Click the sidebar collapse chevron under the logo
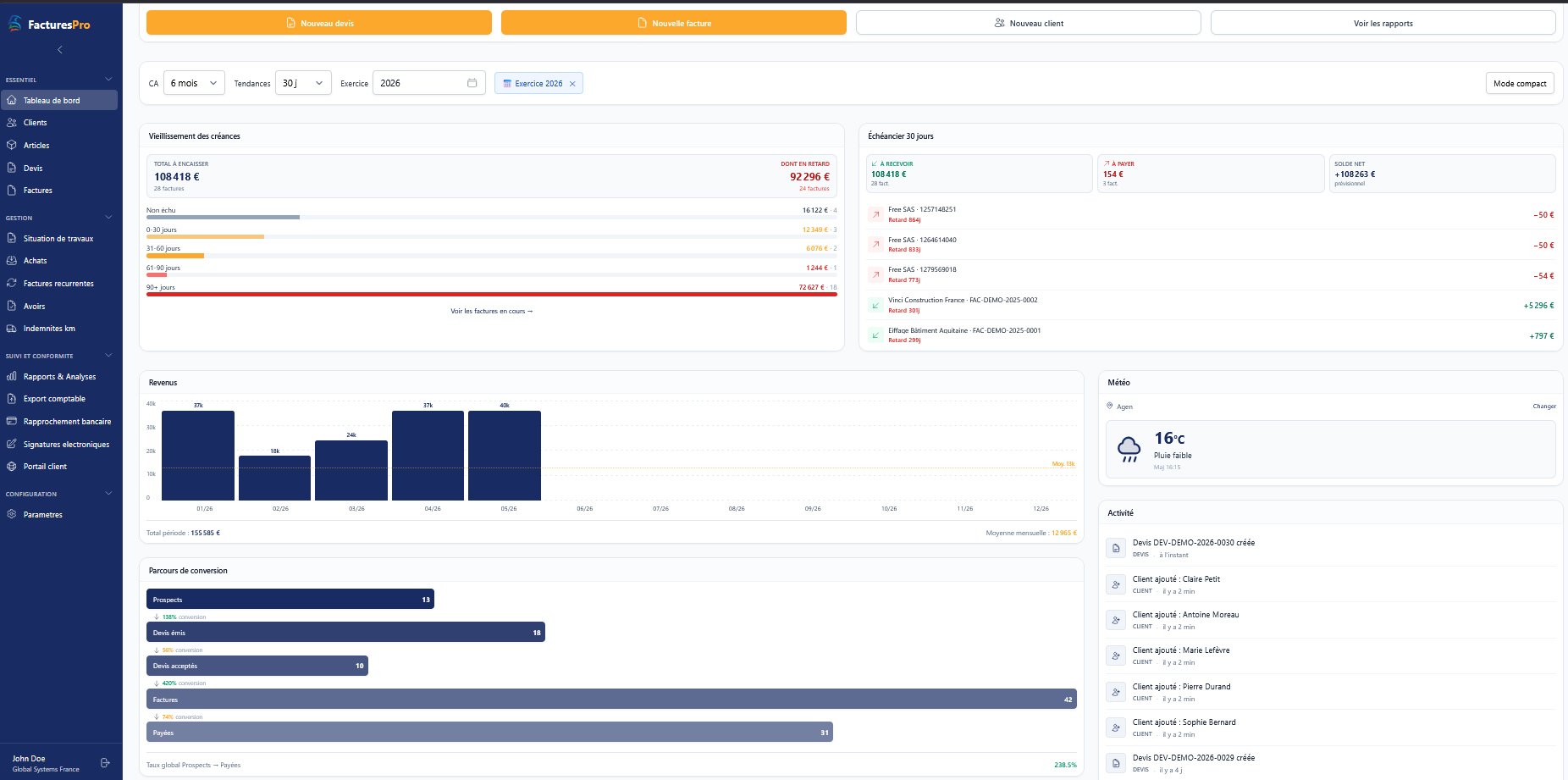 (x=60, y=50)
